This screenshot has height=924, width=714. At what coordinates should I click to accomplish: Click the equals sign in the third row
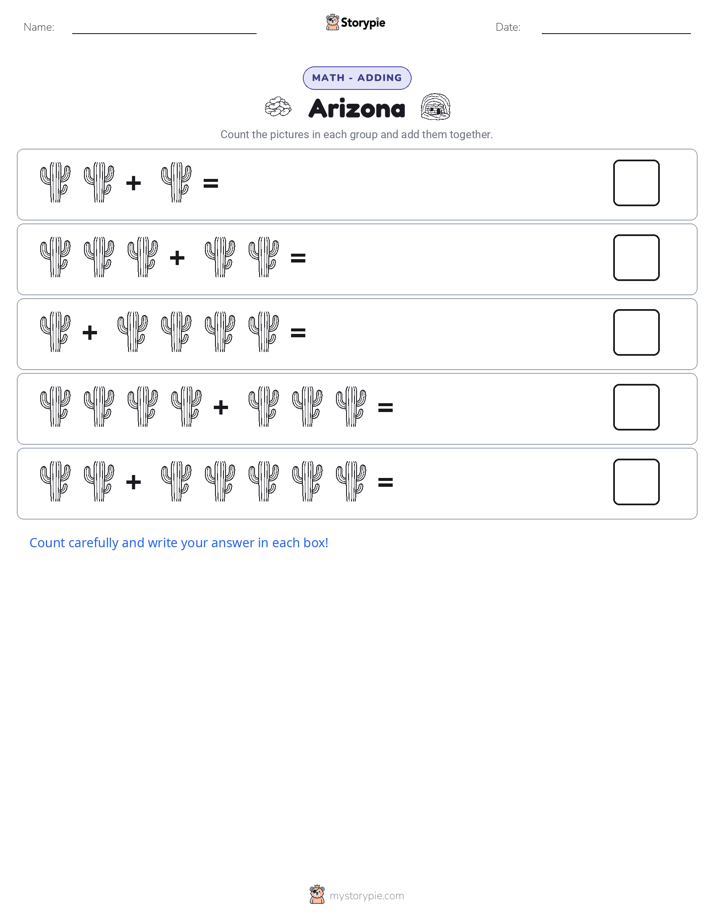tap(298, 333)
